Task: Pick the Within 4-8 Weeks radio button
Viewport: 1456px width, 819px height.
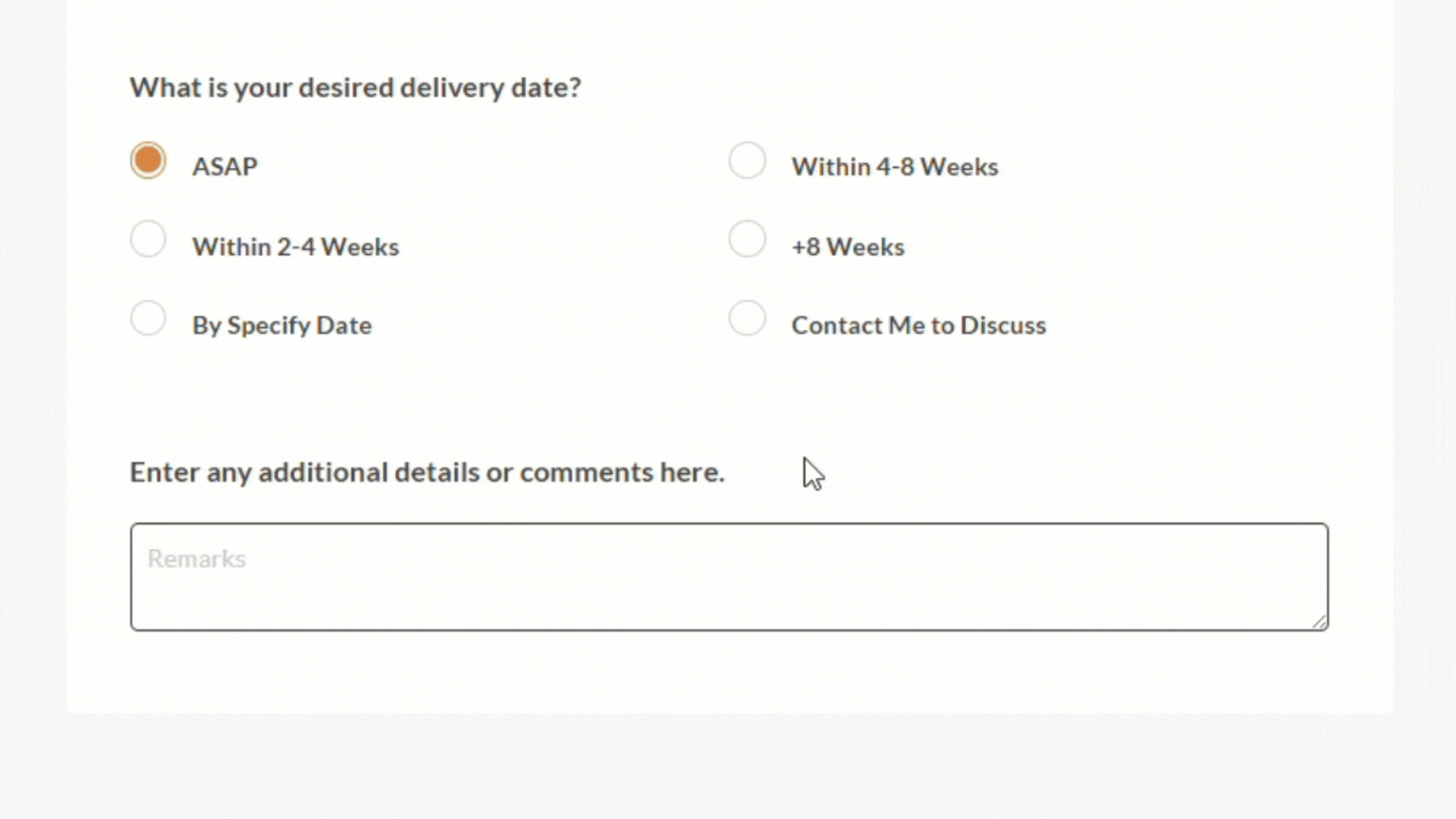Action: click(747, 161)
